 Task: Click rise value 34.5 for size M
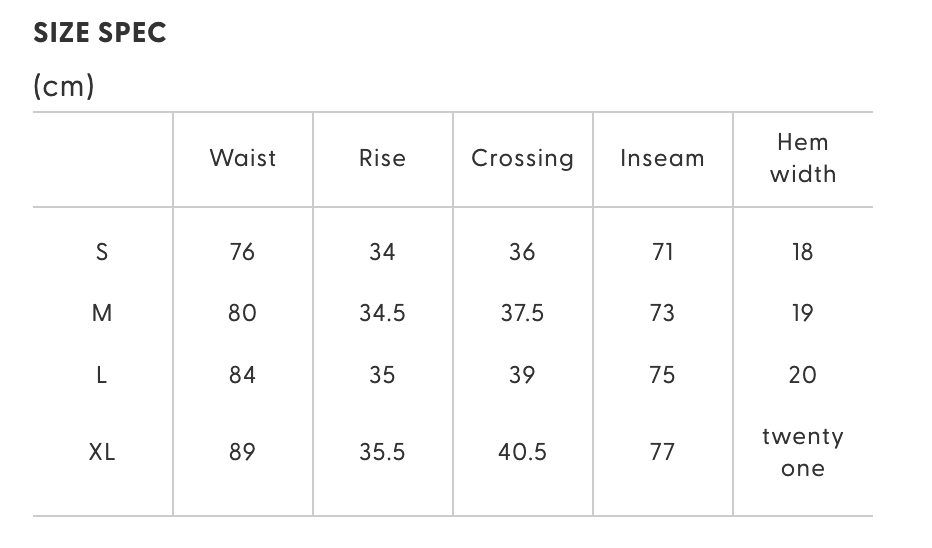[382, 313]
